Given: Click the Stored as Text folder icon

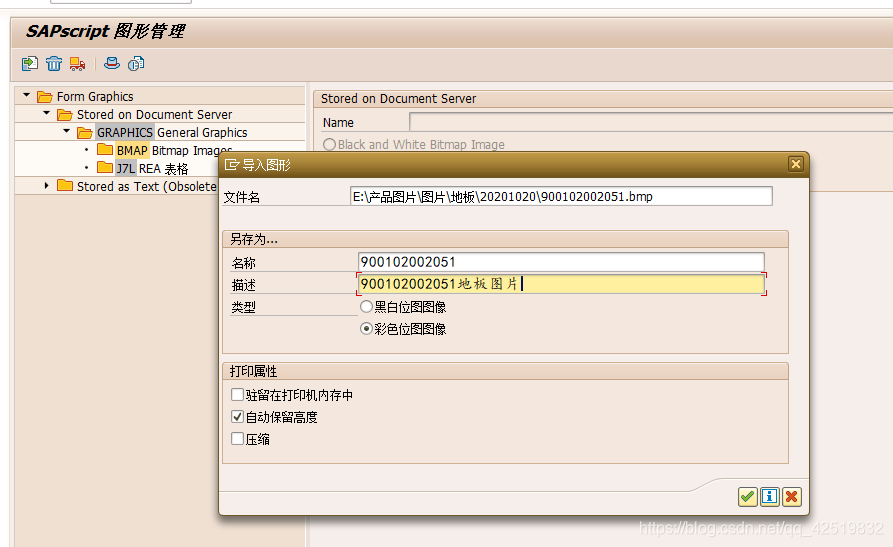Looking at the screenshot, I should click(65, 186).
